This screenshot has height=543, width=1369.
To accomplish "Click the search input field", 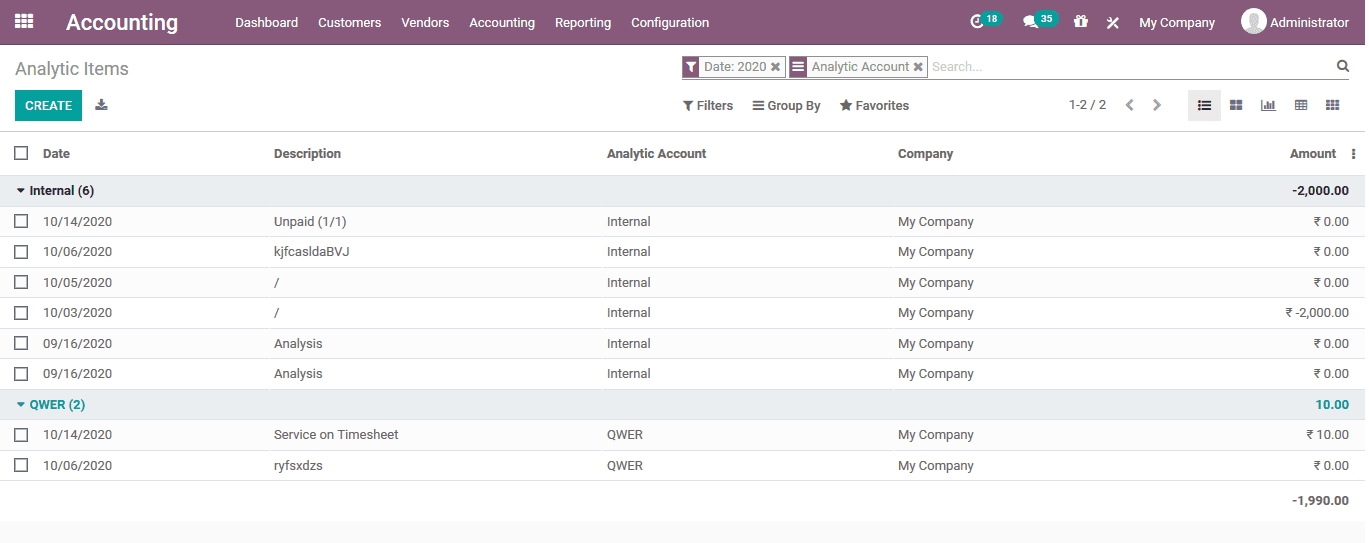I will point(1130,67).
